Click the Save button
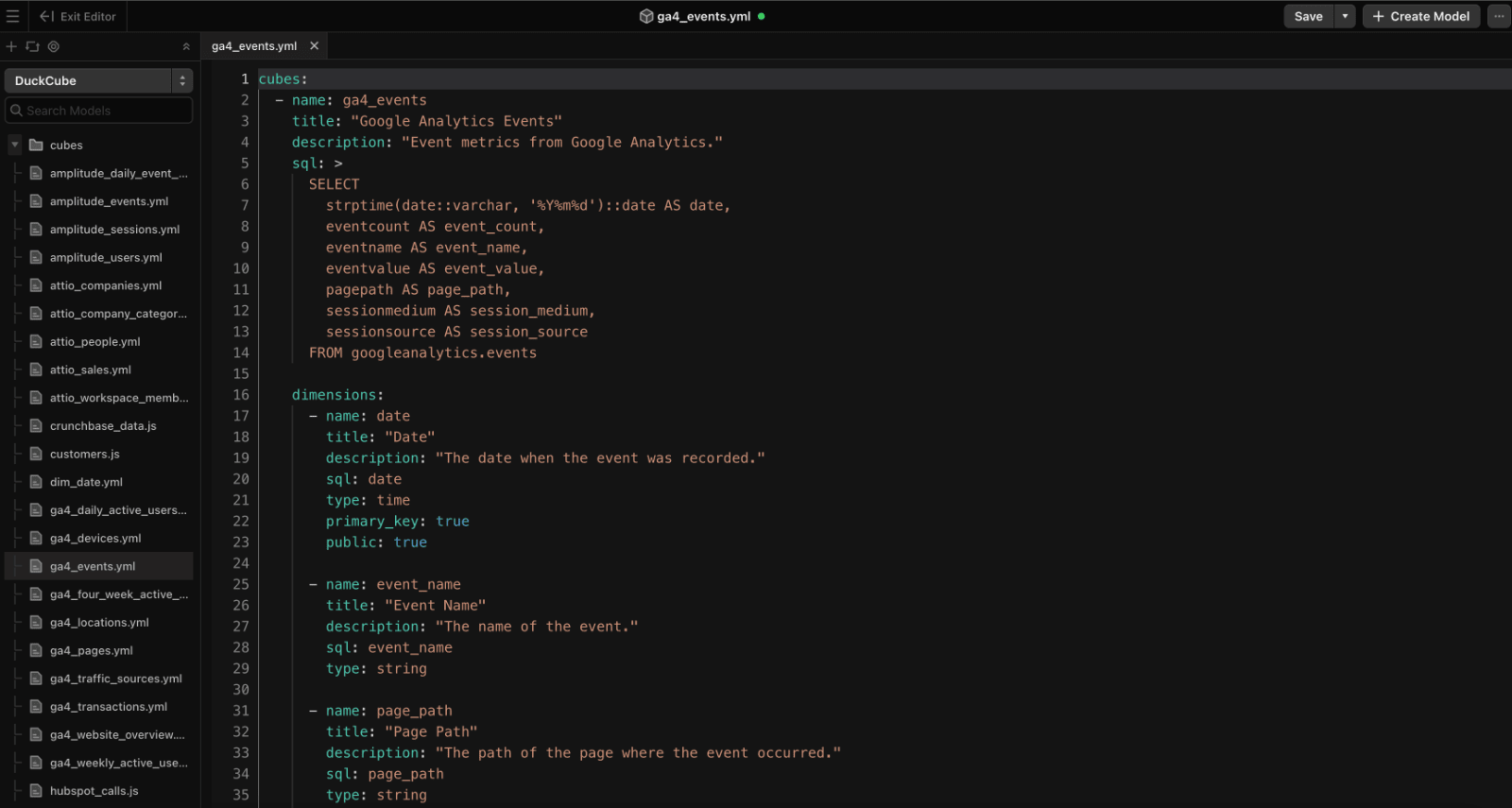The height and width of the screenshot is (808, 1512). coord(1308,16)
